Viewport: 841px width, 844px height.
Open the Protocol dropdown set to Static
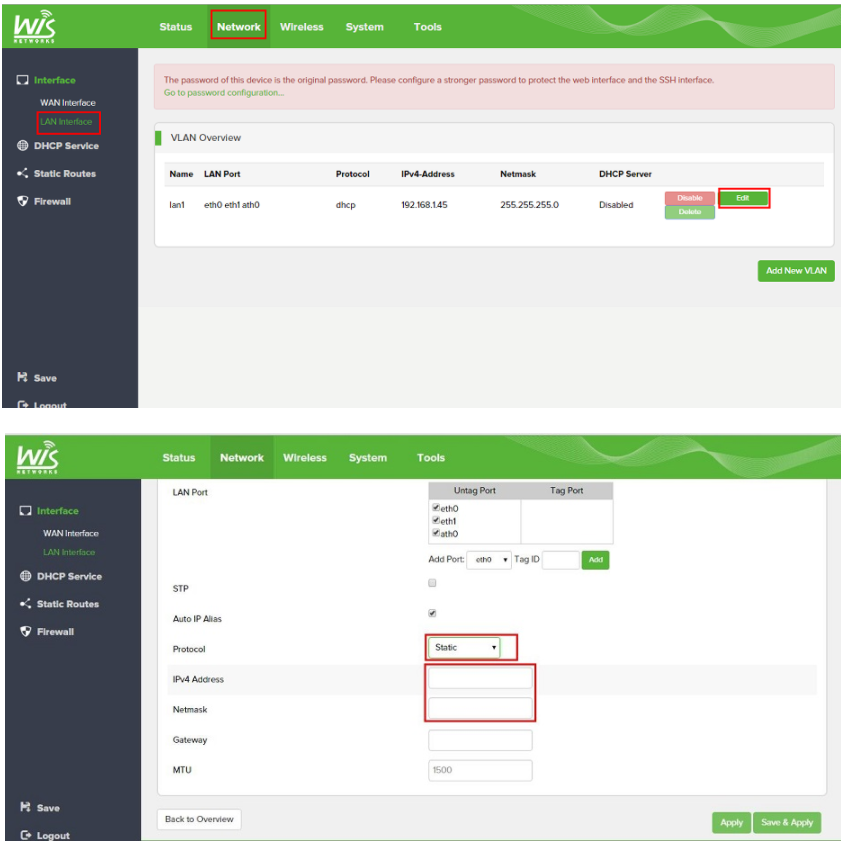coord(464,648)
